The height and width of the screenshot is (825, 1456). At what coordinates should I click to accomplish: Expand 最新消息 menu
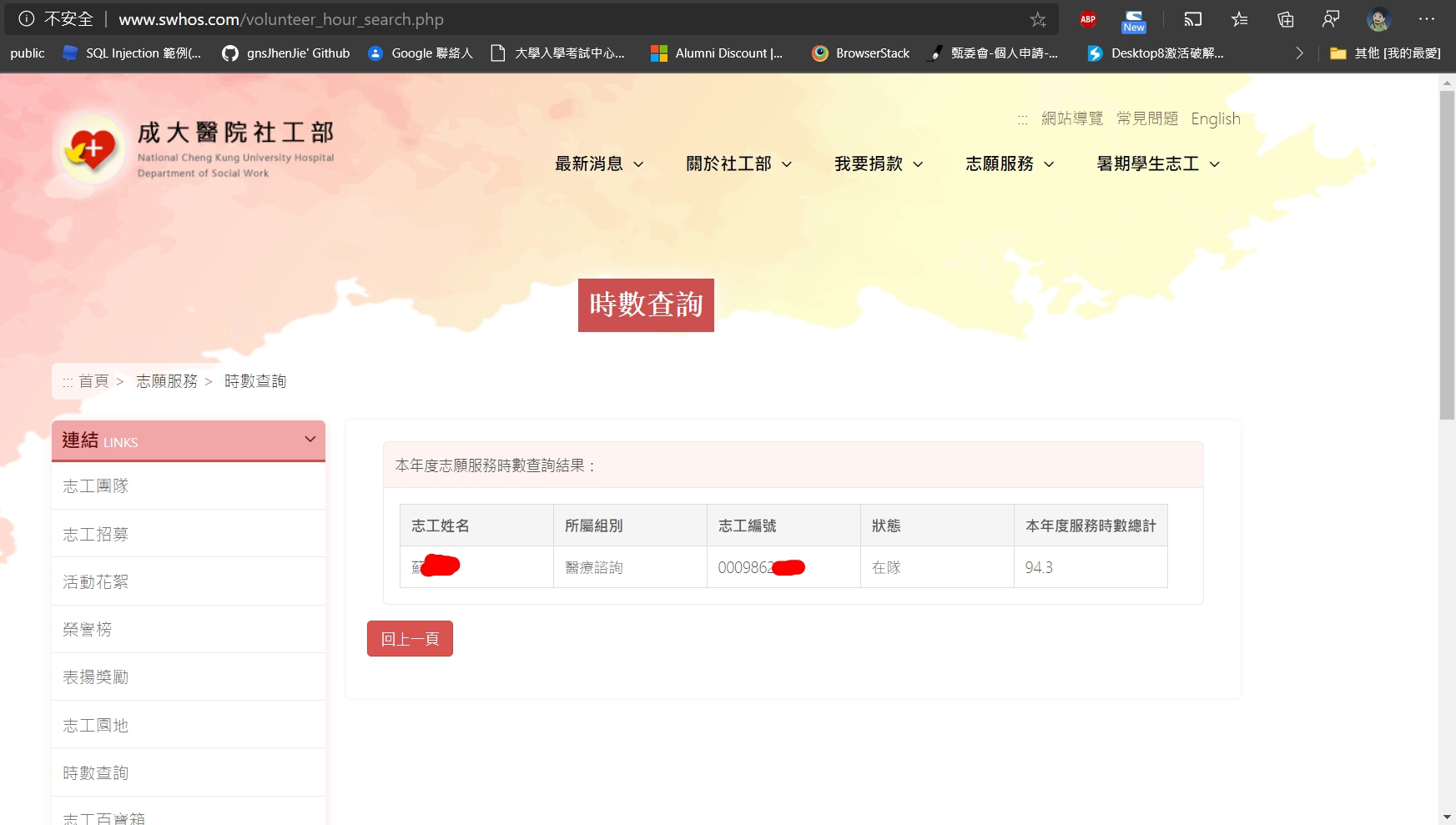600,163
